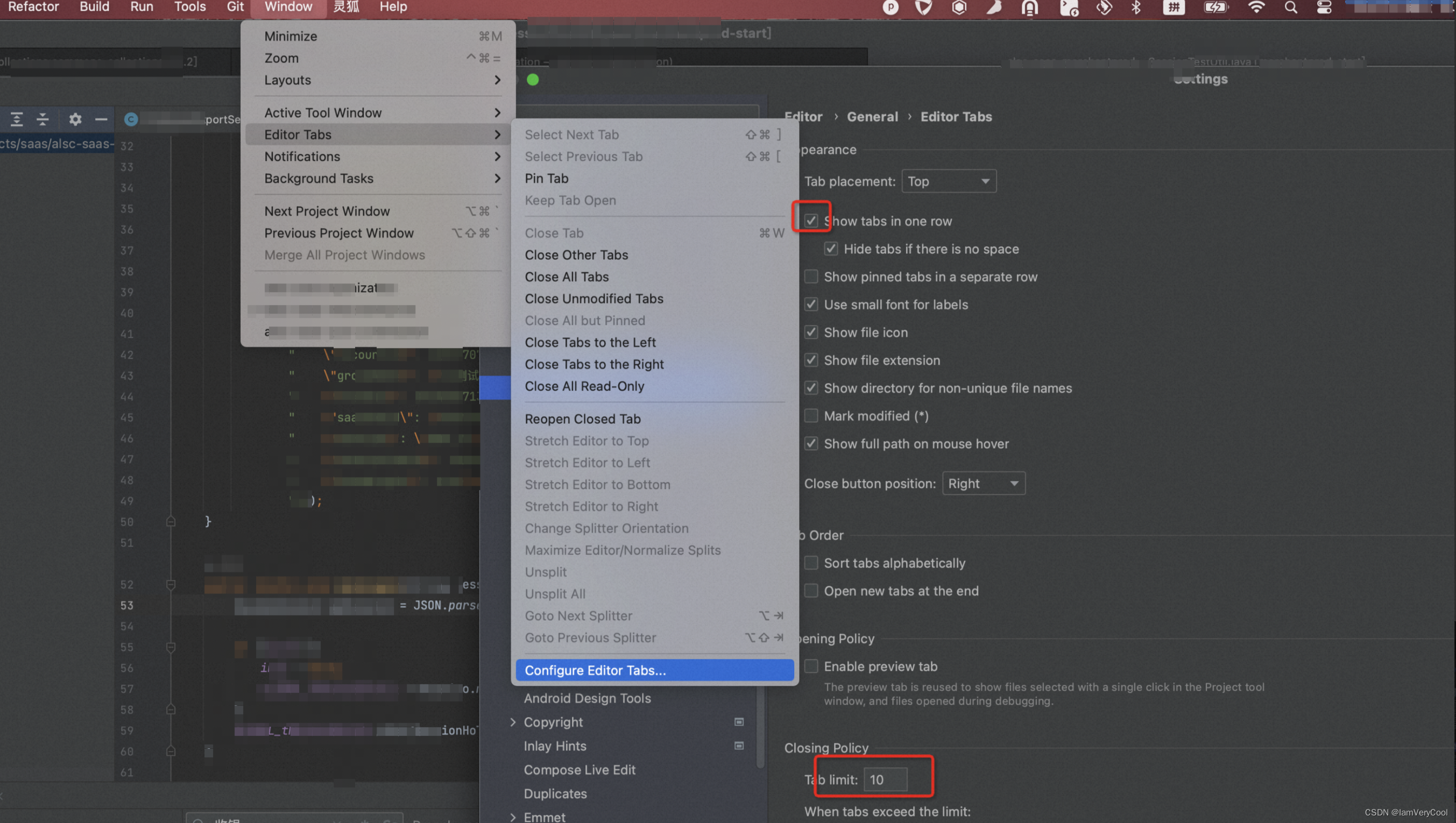Click the Tools menu icon
This screenshot has width=1456, height=823.
pyautogui.click(x=189, y=7)
